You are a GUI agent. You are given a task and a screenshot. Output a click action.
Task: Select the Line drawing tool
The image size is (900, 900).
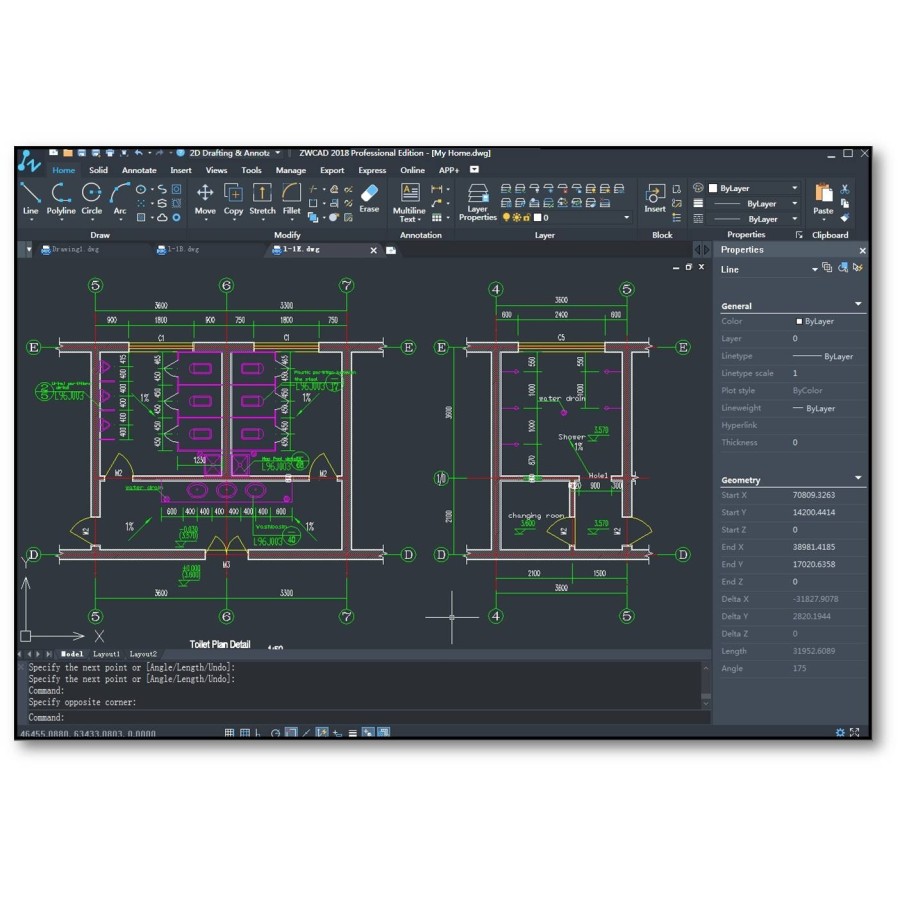tap(30, 198)
